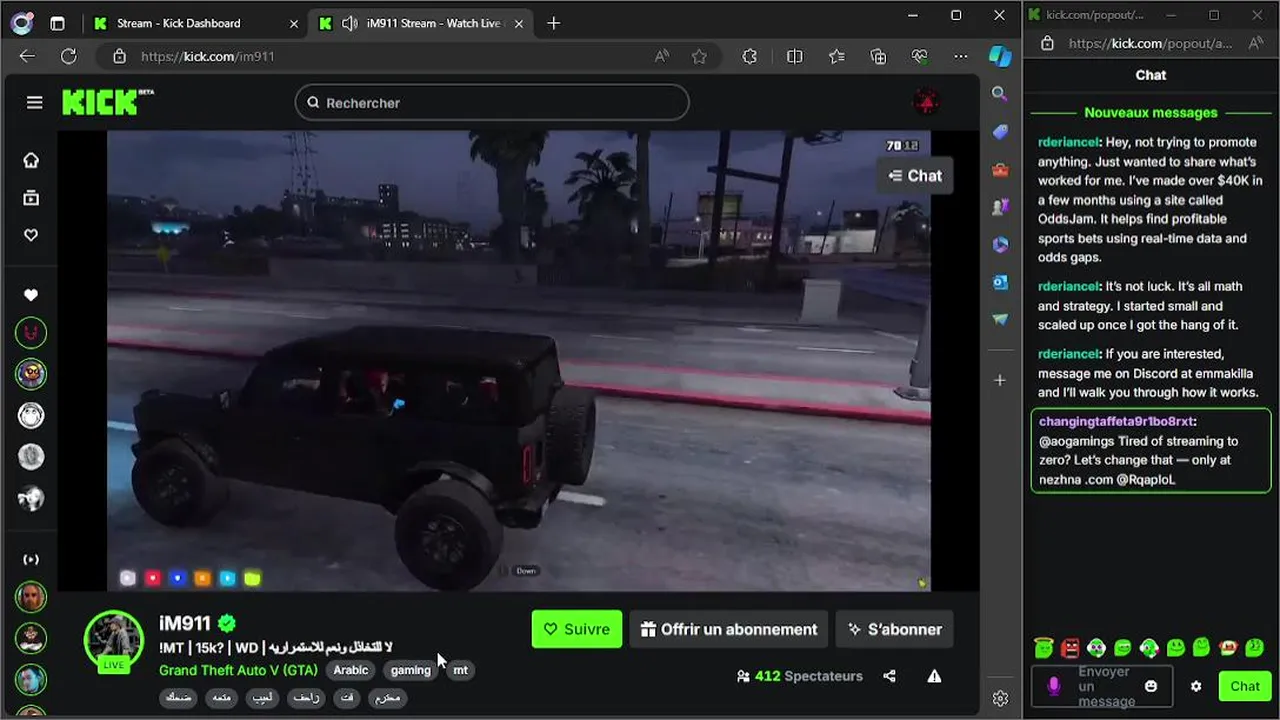Click the solid heart icon in sidebar
The height and width of the screenshot is (720, 1280).
31,295
